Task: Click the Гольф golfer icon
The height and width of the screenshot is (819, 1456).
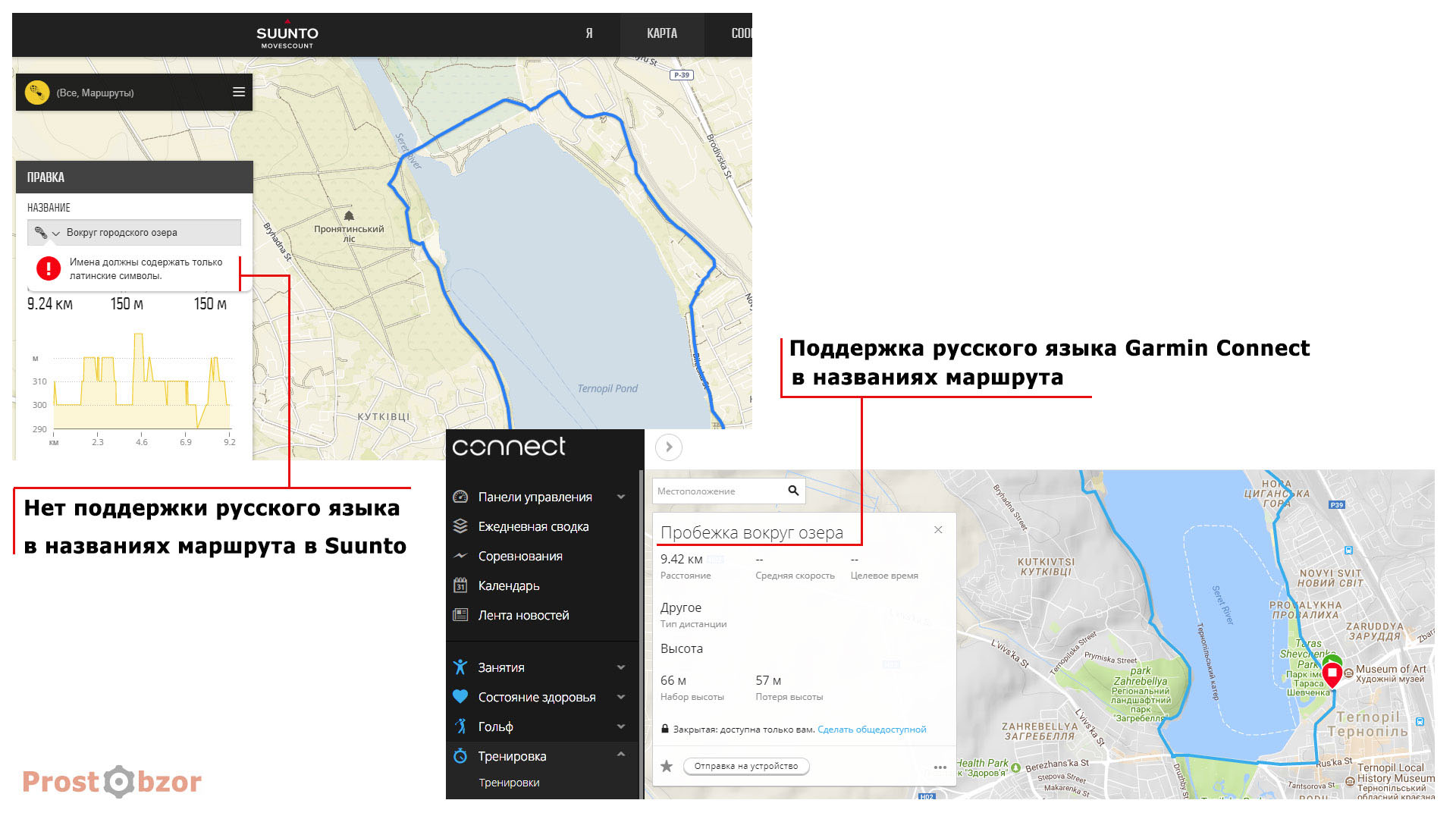Action: pos(460,726)
